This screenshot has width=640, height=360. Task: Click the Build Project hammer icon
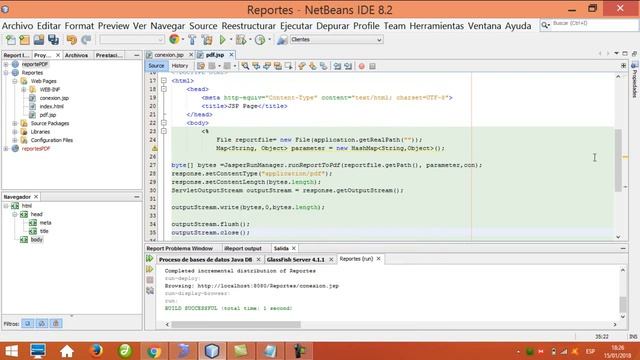click(x=192, y=40)
